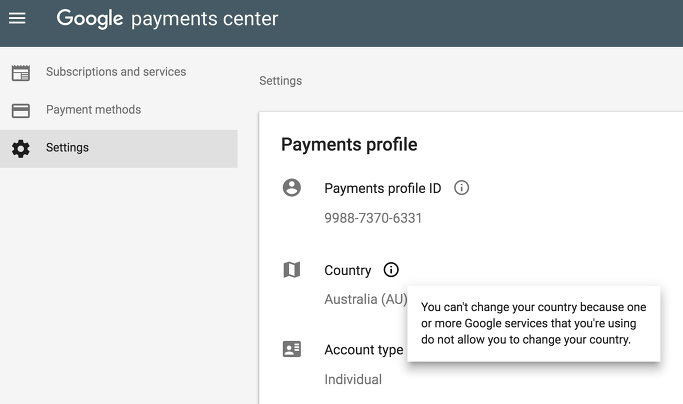Screen dimensions: 683x404
Task: Select the Settings sidebar item label
Action: tap(67, 148)
